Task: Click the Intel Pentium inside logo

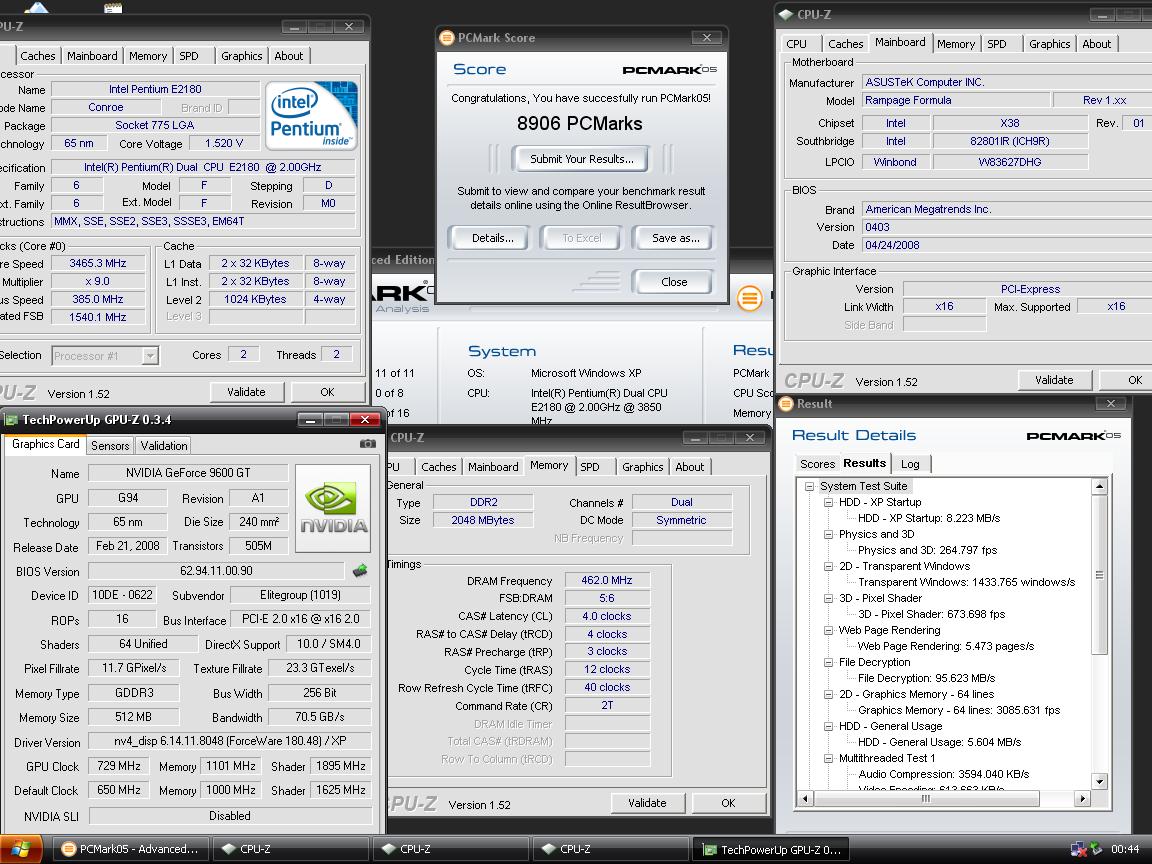Action: [312, 115]
